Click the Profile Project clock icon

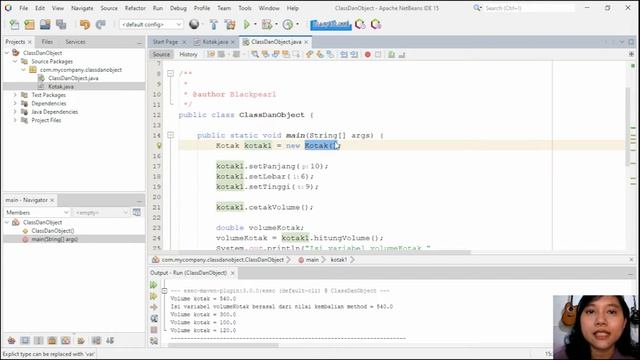coord(288,24)
